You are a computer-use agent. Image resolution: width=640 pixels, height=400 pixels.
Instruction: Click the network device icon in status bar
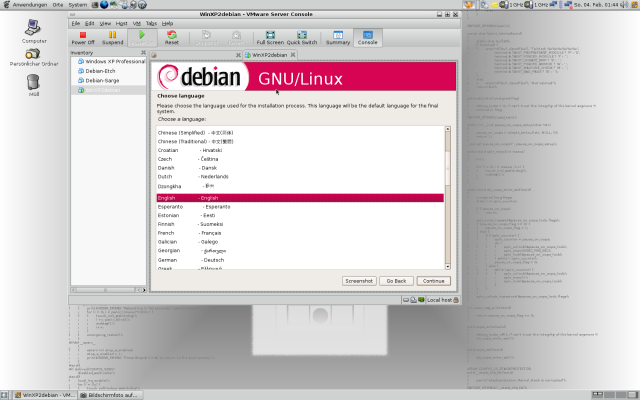pos(421,300)
